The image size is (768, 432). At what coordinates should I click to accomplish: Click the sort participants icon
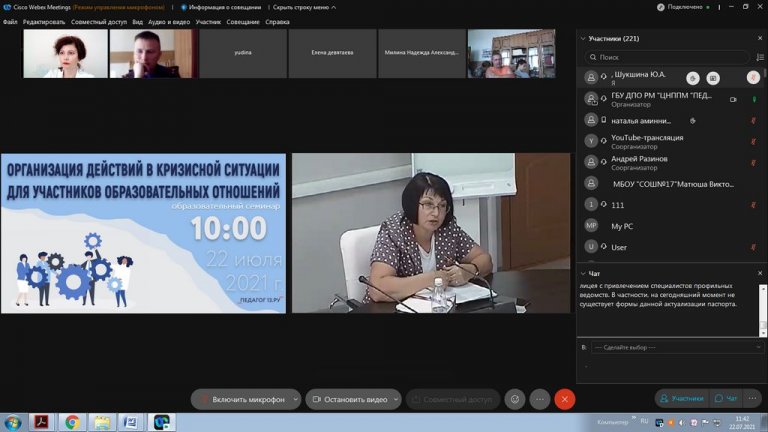(760, 57)
